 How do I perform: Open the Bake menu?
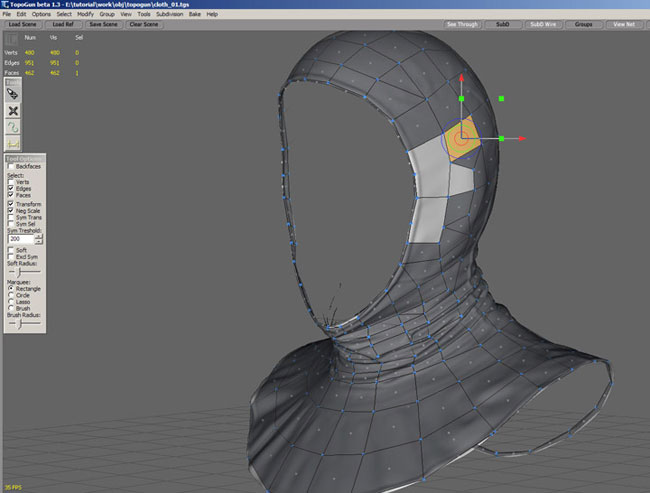pyautogui.click(x=195, y=14)
